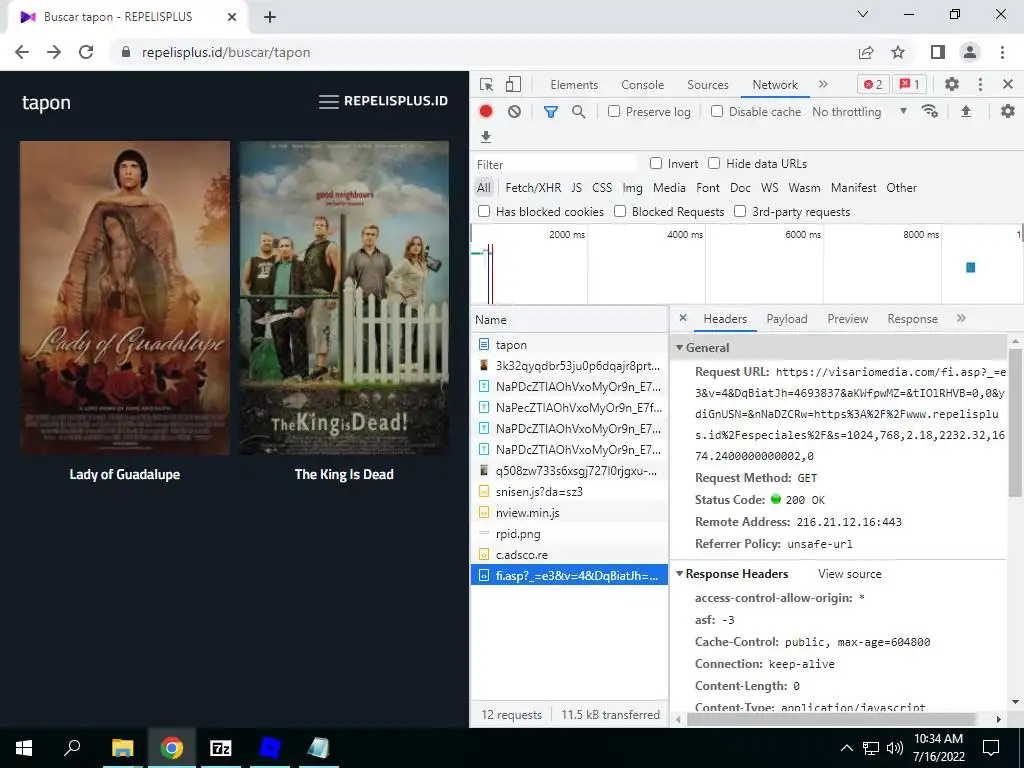1024x768 pixels.
Task: Open the Response tab
Action: (x=912, y=319)
